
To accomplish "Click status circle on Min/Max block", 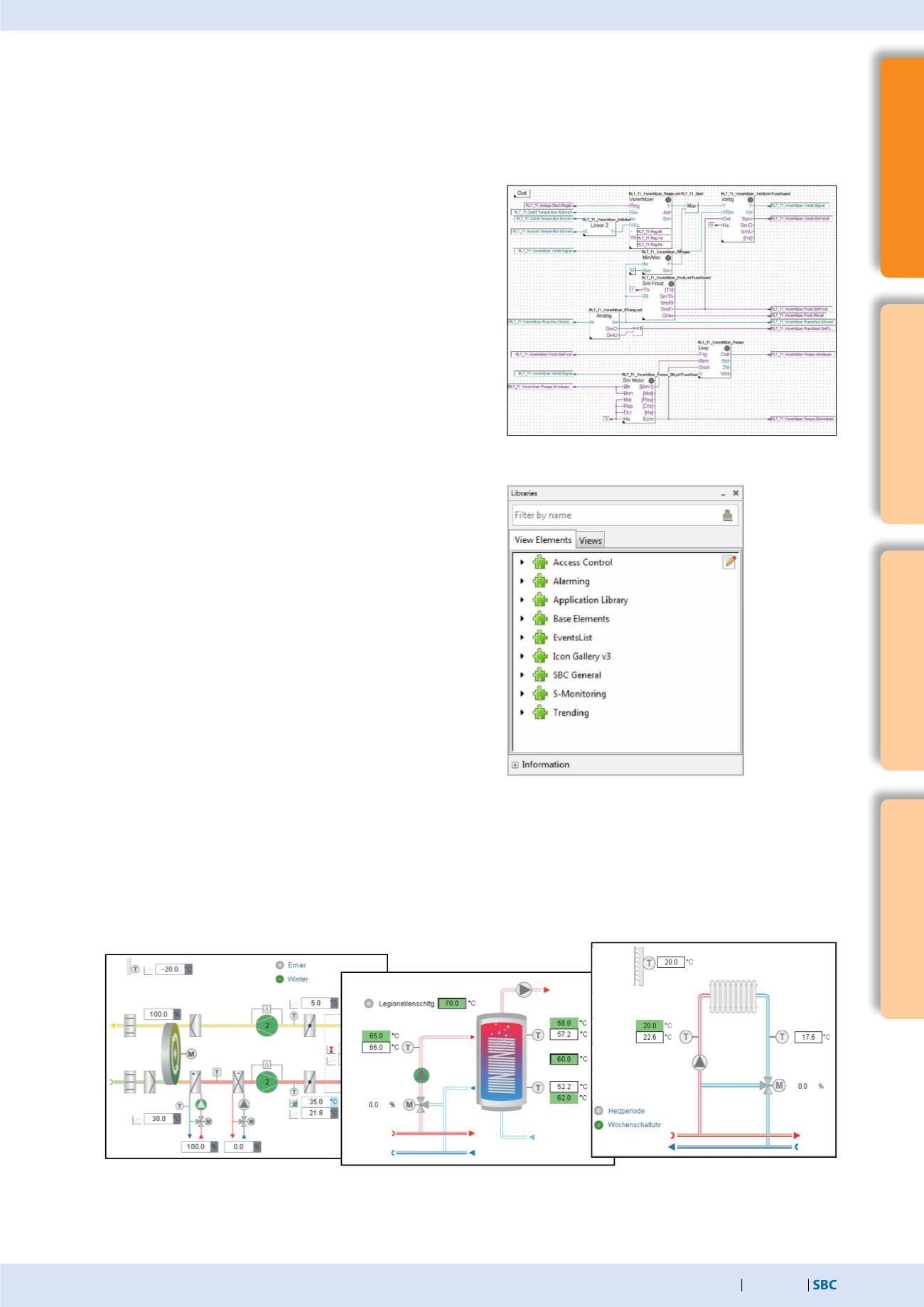I will pos(668,258).
